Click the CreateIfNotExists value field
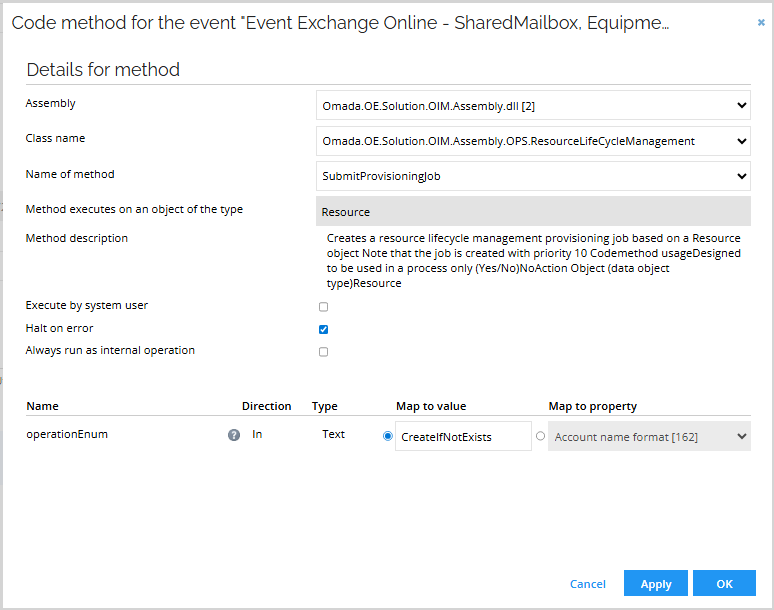Image resolution: width=774 pixels, height=610 pixels. [463, 437]
